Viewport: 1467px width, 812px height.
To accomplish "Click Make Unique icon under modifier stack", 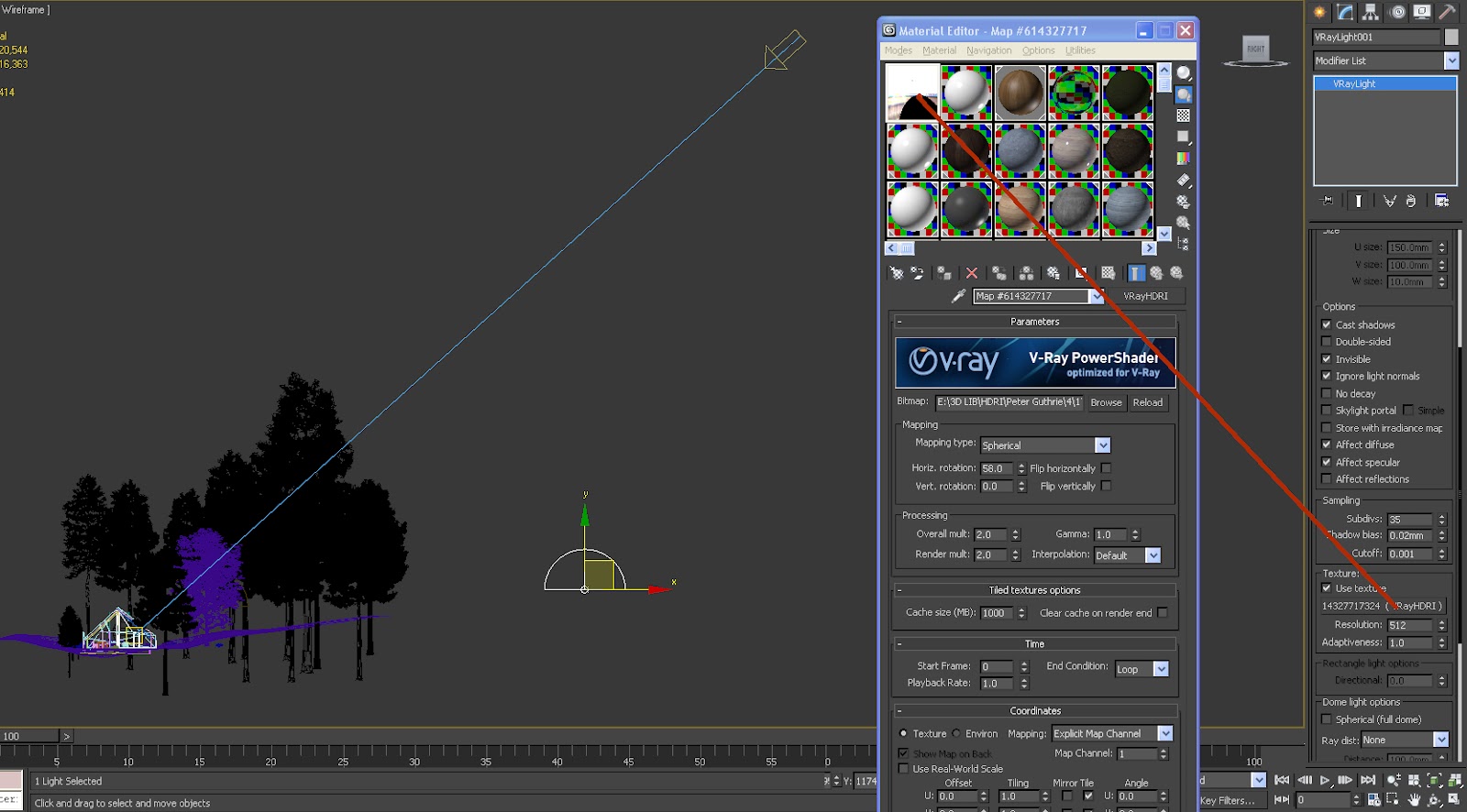I will click(1390, 201).
